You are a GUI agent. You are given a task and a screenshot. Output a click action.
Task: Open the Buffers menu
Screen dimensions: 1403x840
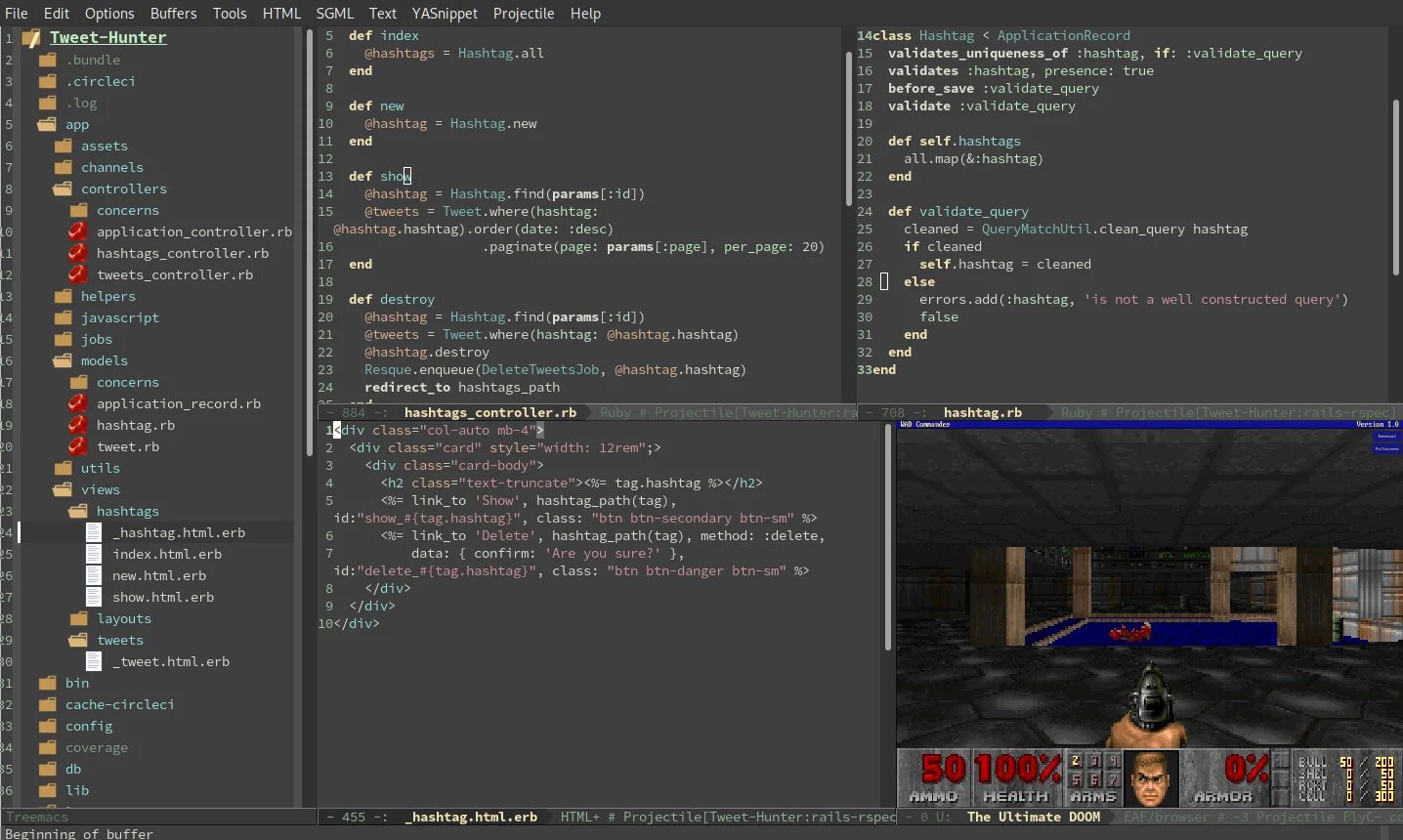[173, 13]
